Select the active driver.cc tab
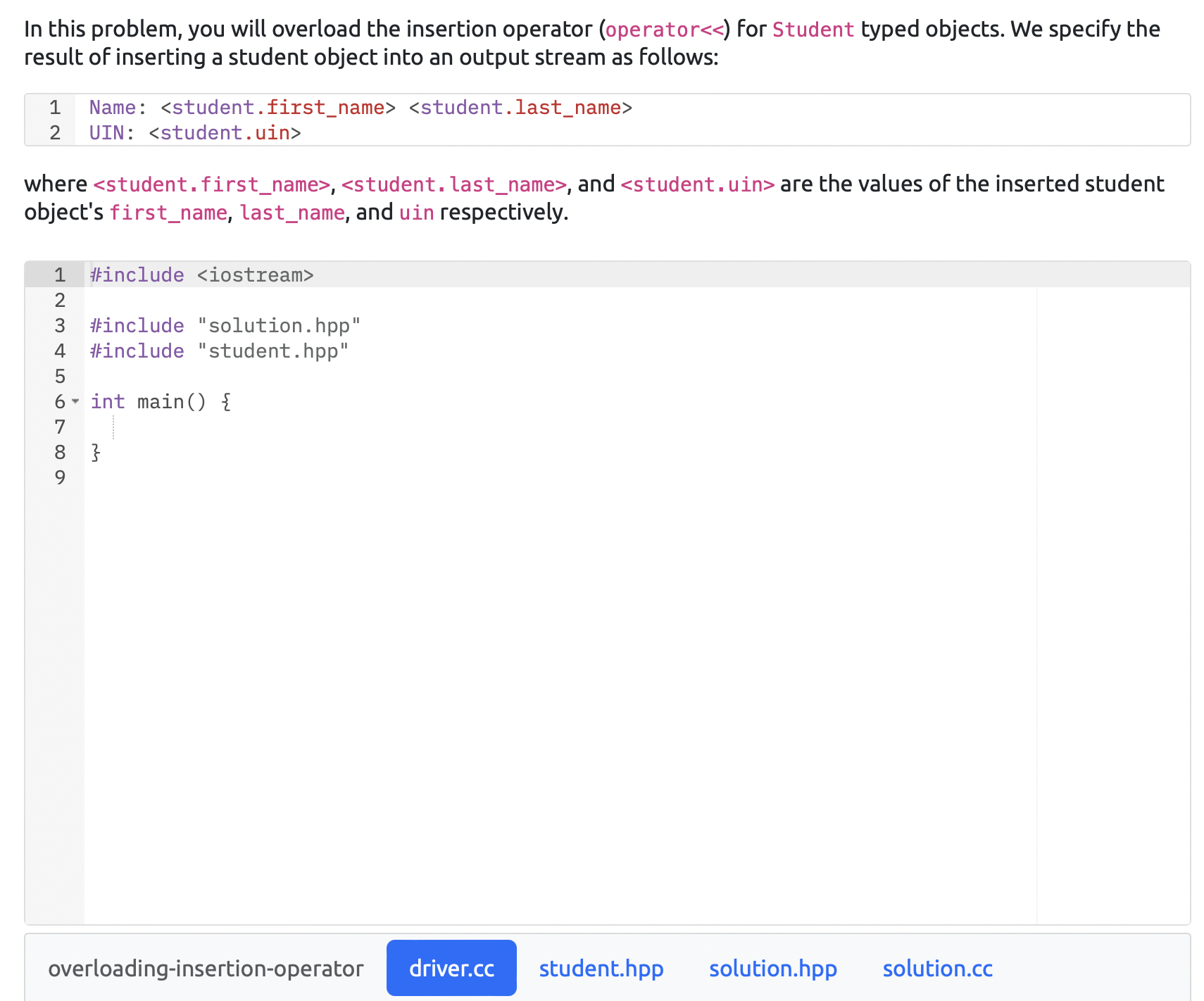Viewport: 1204px width, 1001px height. [451, 968]
